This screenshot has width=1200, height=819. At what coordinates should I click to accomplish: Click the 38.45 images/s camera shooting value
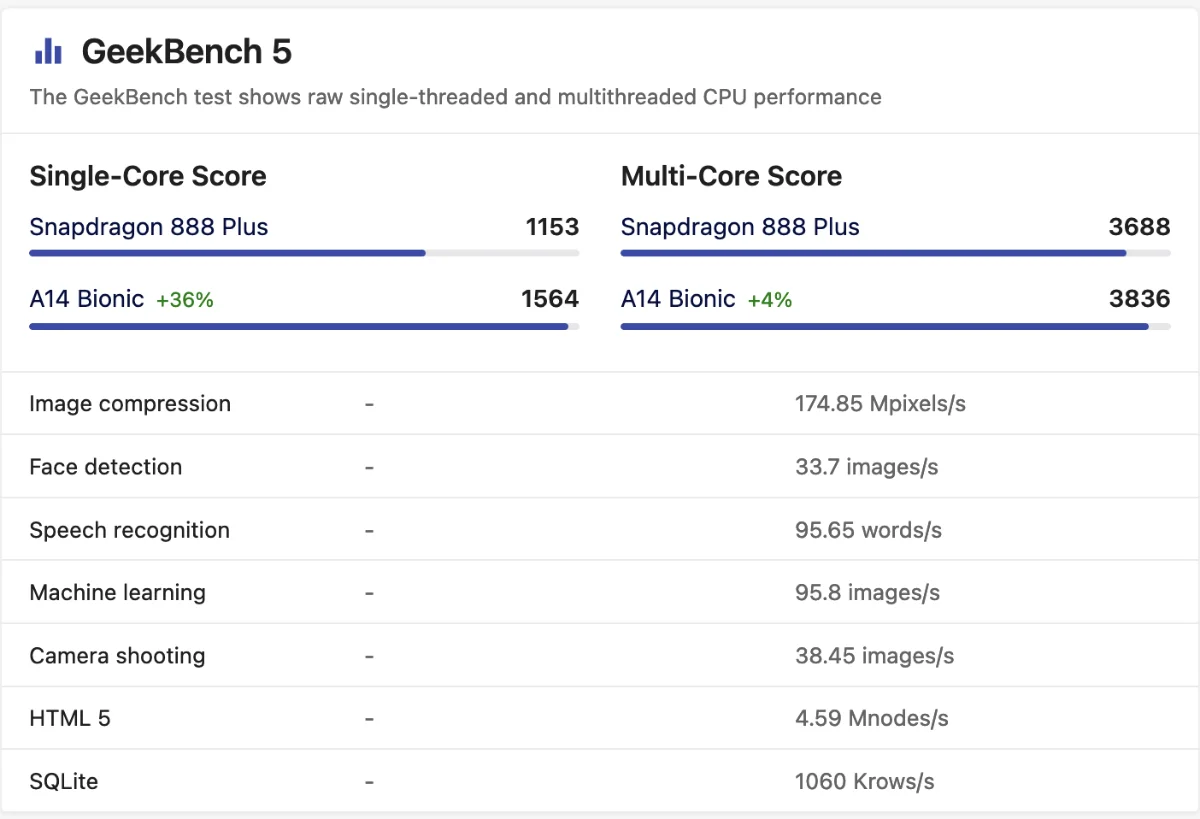[x=875, y=656]
